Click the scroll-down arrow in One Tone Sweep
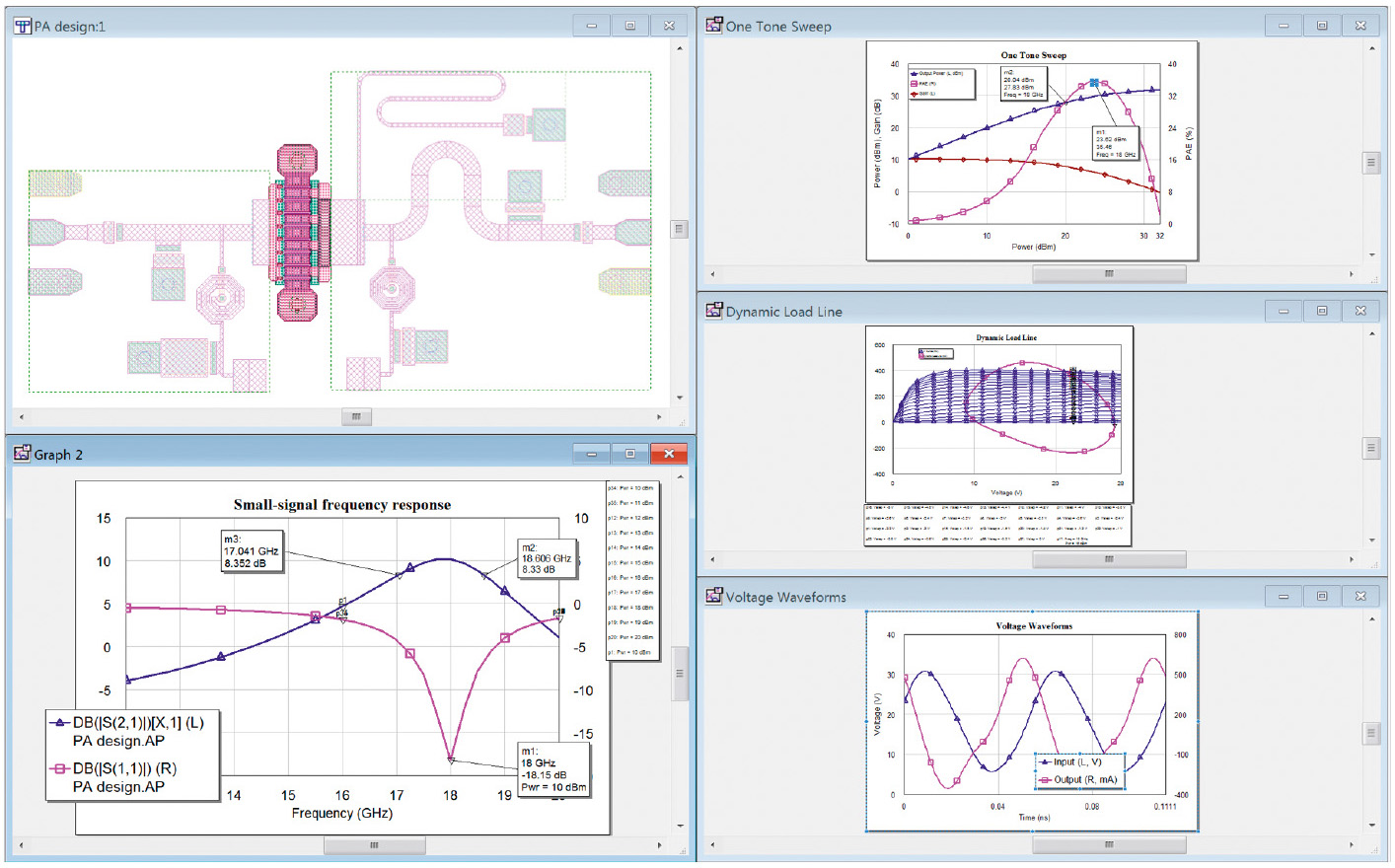1395x868 pixels. pyautogui.click(x=1371, y=254)
